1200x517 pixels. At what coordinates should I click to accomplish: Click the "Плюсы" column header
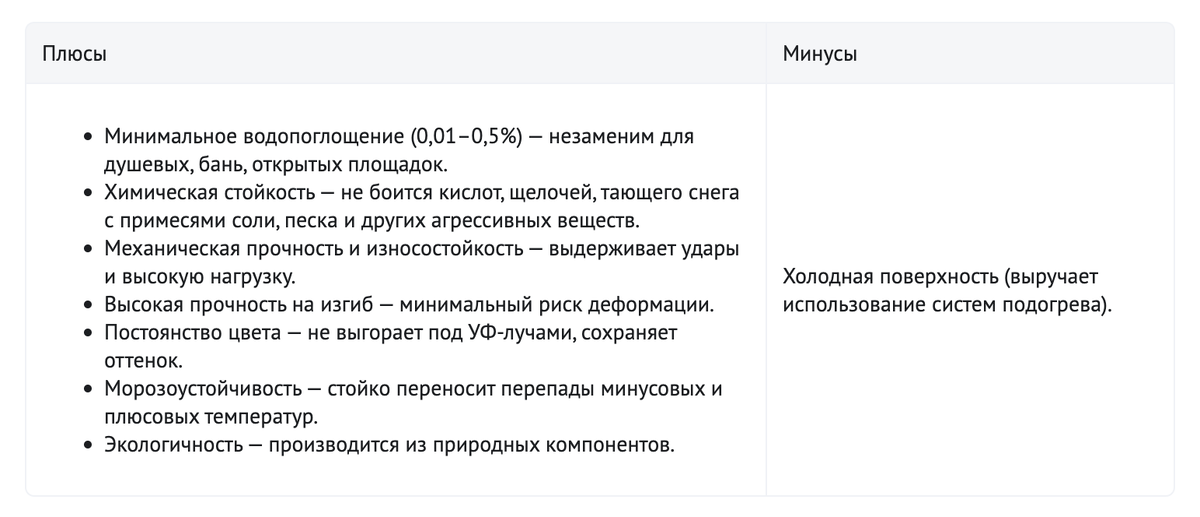74,55
